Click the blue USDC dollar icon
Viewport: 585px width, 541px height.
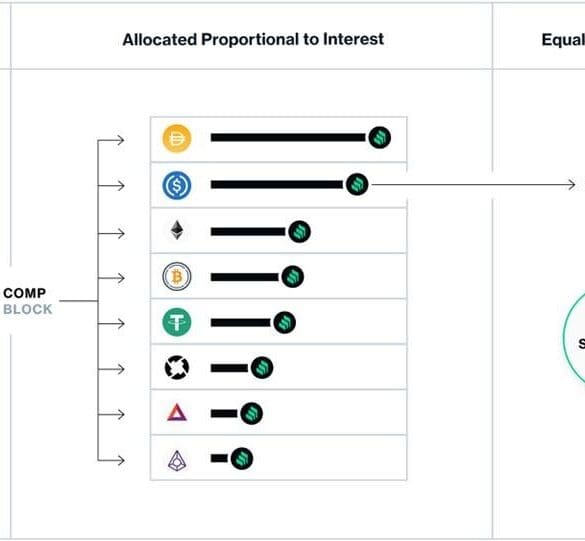pyautogui.click(x=177, y=185)
